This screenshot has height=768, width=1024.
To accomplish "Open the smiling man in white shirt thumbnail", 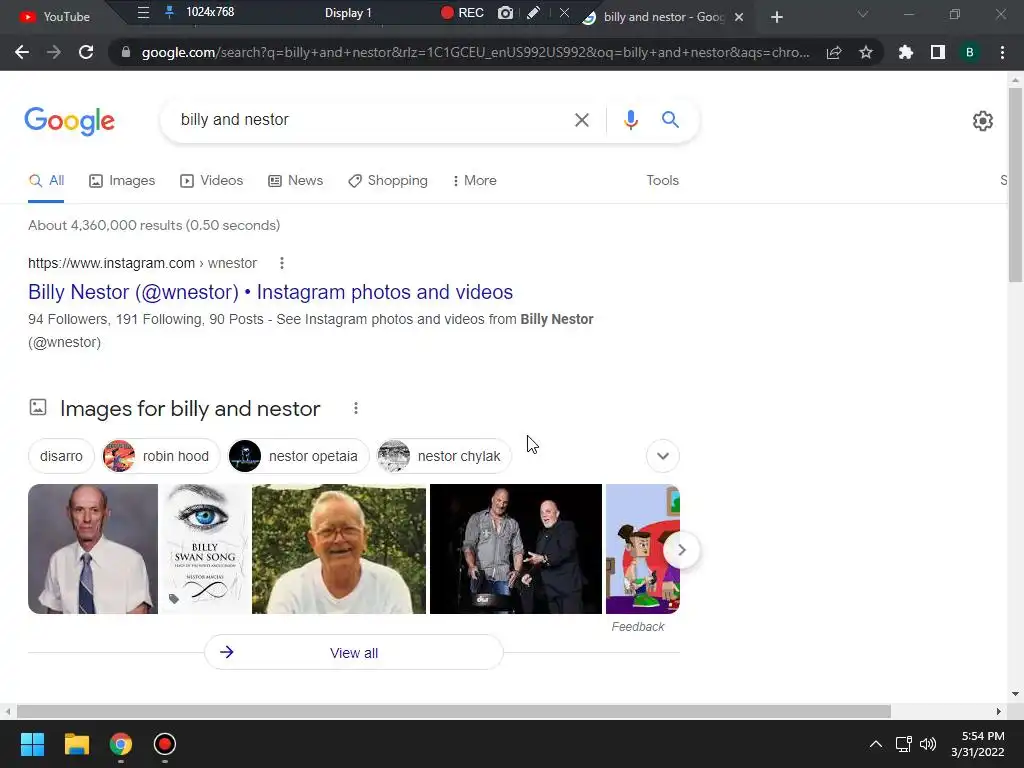I will coord(339,549).
